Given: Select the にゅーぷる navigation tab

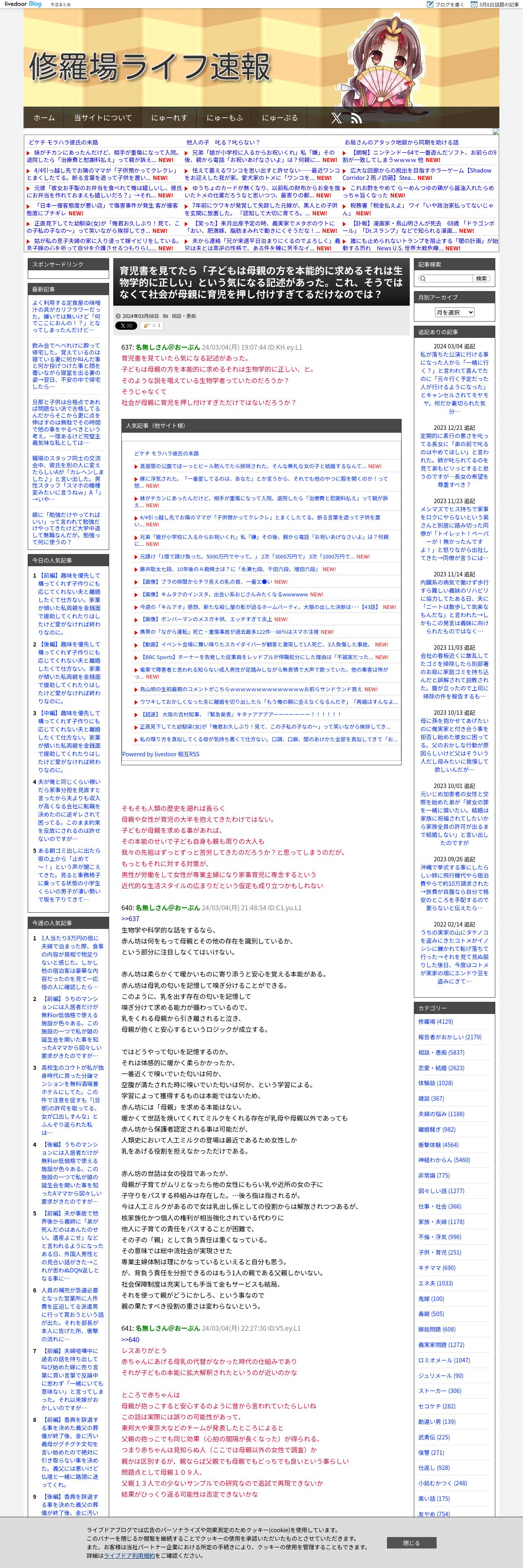Looking at the screenshot, I should coord(280,118).
